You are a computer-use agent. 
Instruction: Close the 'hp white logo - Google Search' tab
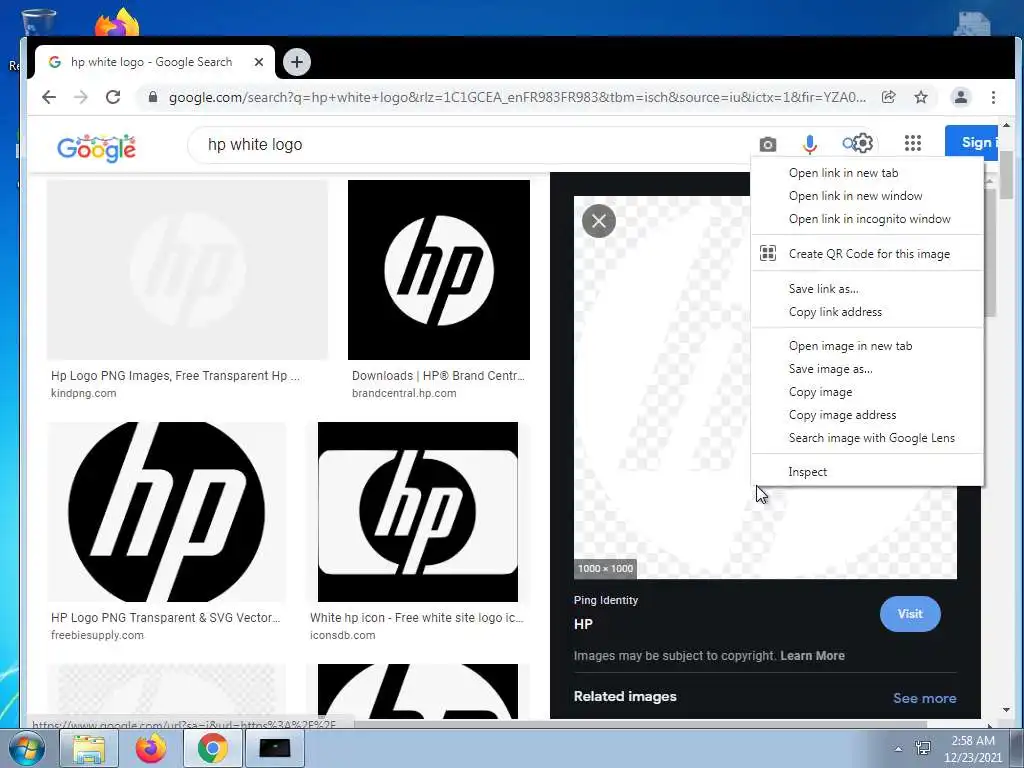click(259, 62)
